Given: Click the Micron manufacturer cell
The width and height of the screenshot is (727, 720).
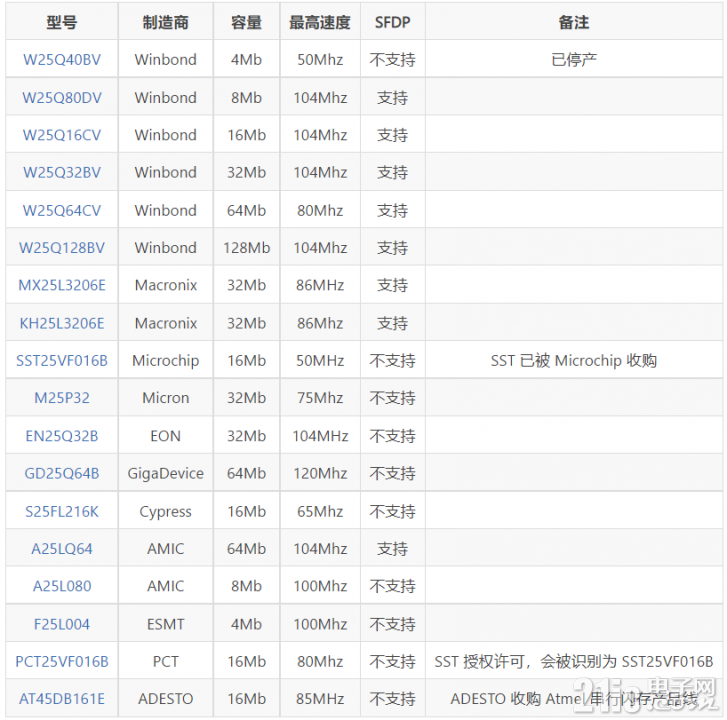Looking at the screenshot, I should [166, 398].
